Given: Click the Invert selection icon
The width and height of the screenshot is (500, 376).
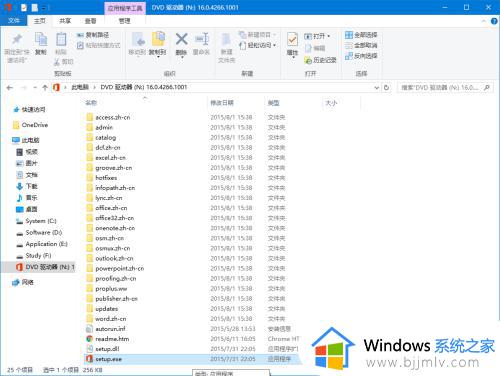Looking at the screenshot, I should (x=349, y=56).
